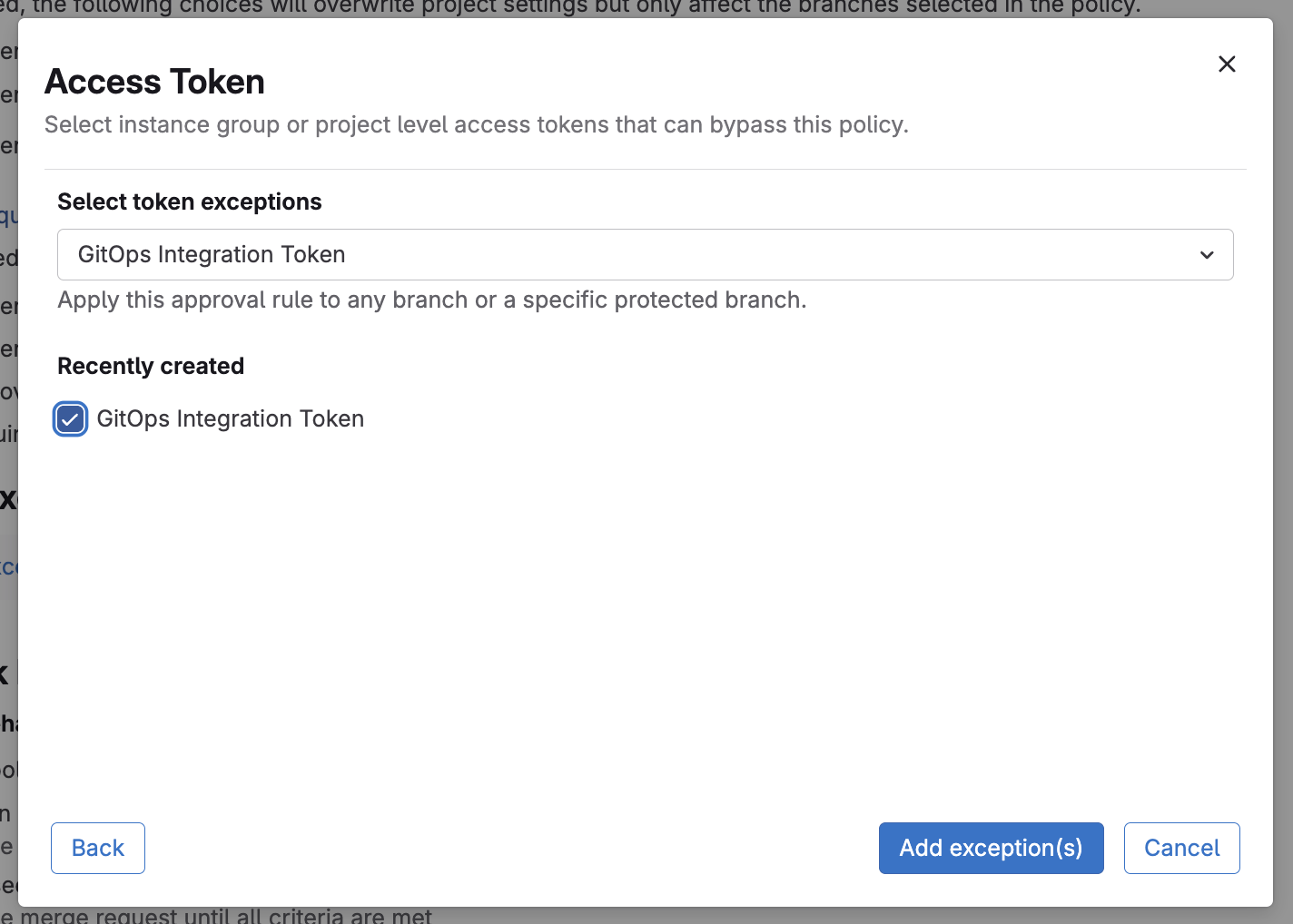Click the Recently created section heading
The height and width of the screenshot is (924, 1293).
coord(151,366)
